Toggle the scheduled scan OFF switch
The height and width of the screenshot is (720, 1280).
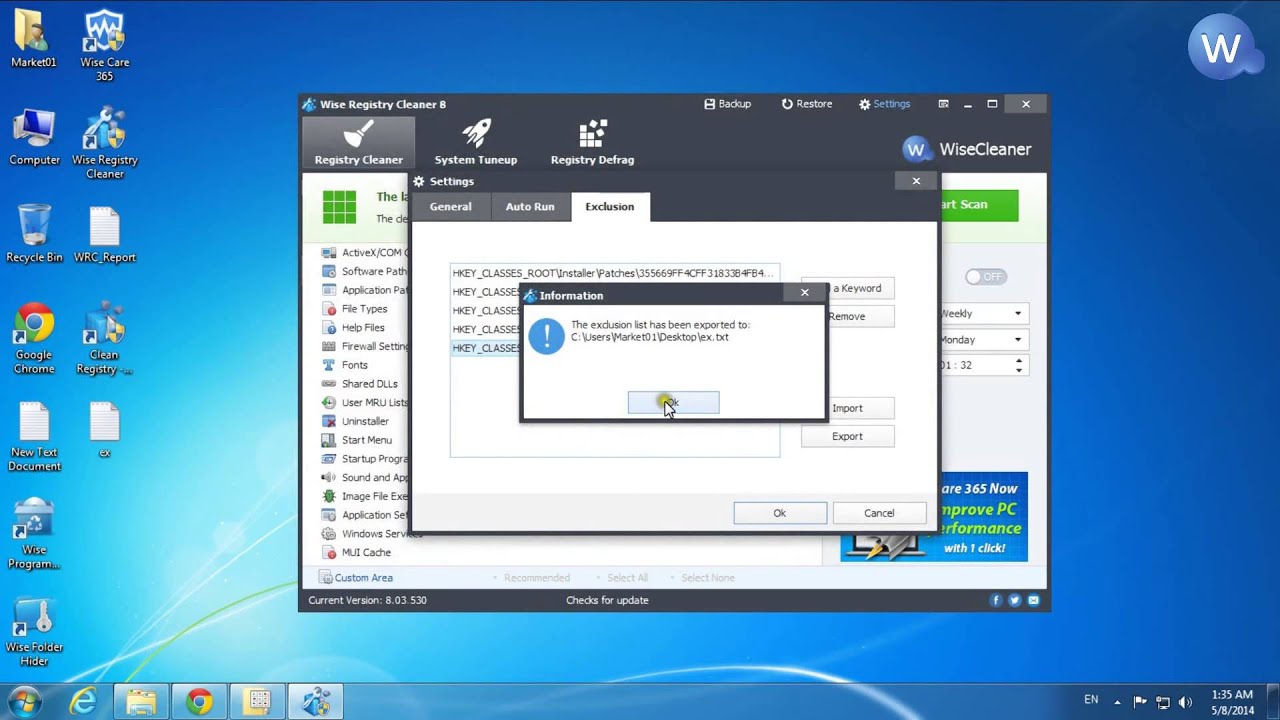pyautogui.click(x=984, y=277)
